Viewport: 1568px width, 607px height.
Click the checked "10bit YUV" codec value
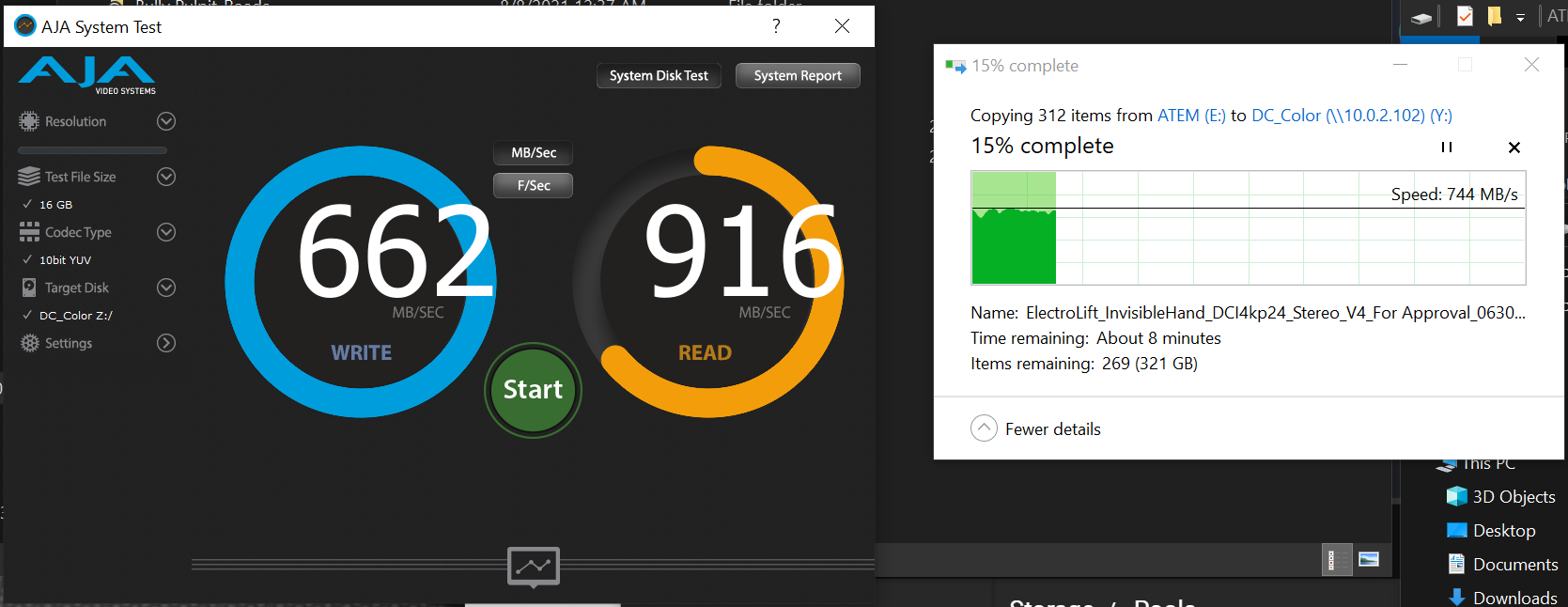pyautogui.click(x=65, y=260)
